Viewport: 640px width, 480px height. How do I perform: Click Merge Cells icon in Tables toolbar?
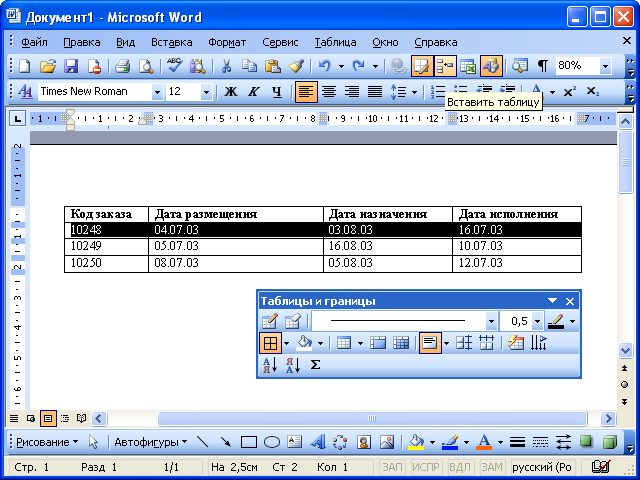(378, 343)
